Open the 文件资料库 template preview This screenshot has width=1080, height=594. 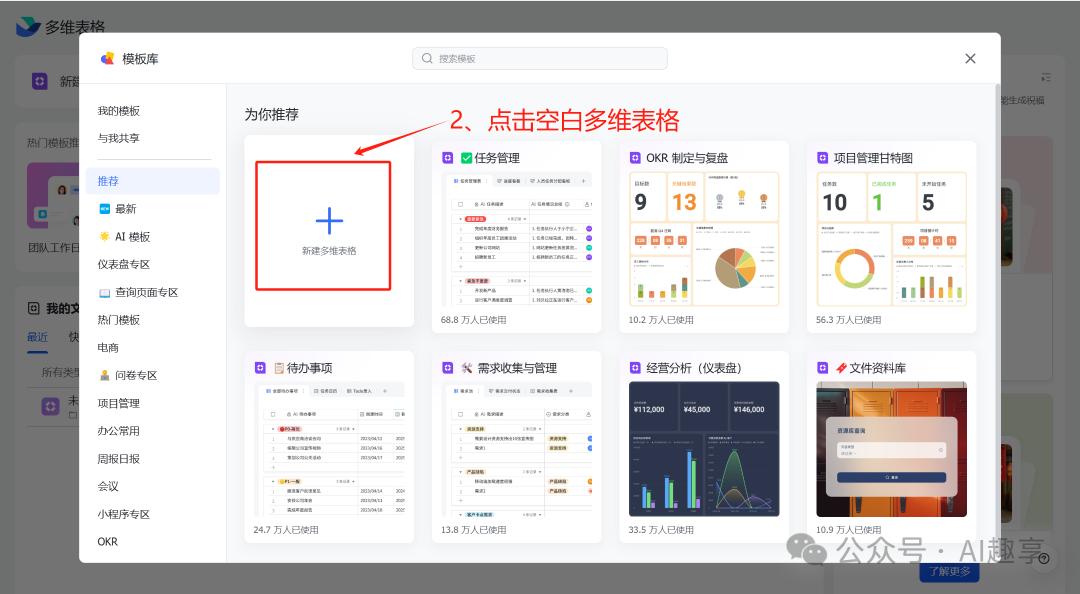point(891,449)
